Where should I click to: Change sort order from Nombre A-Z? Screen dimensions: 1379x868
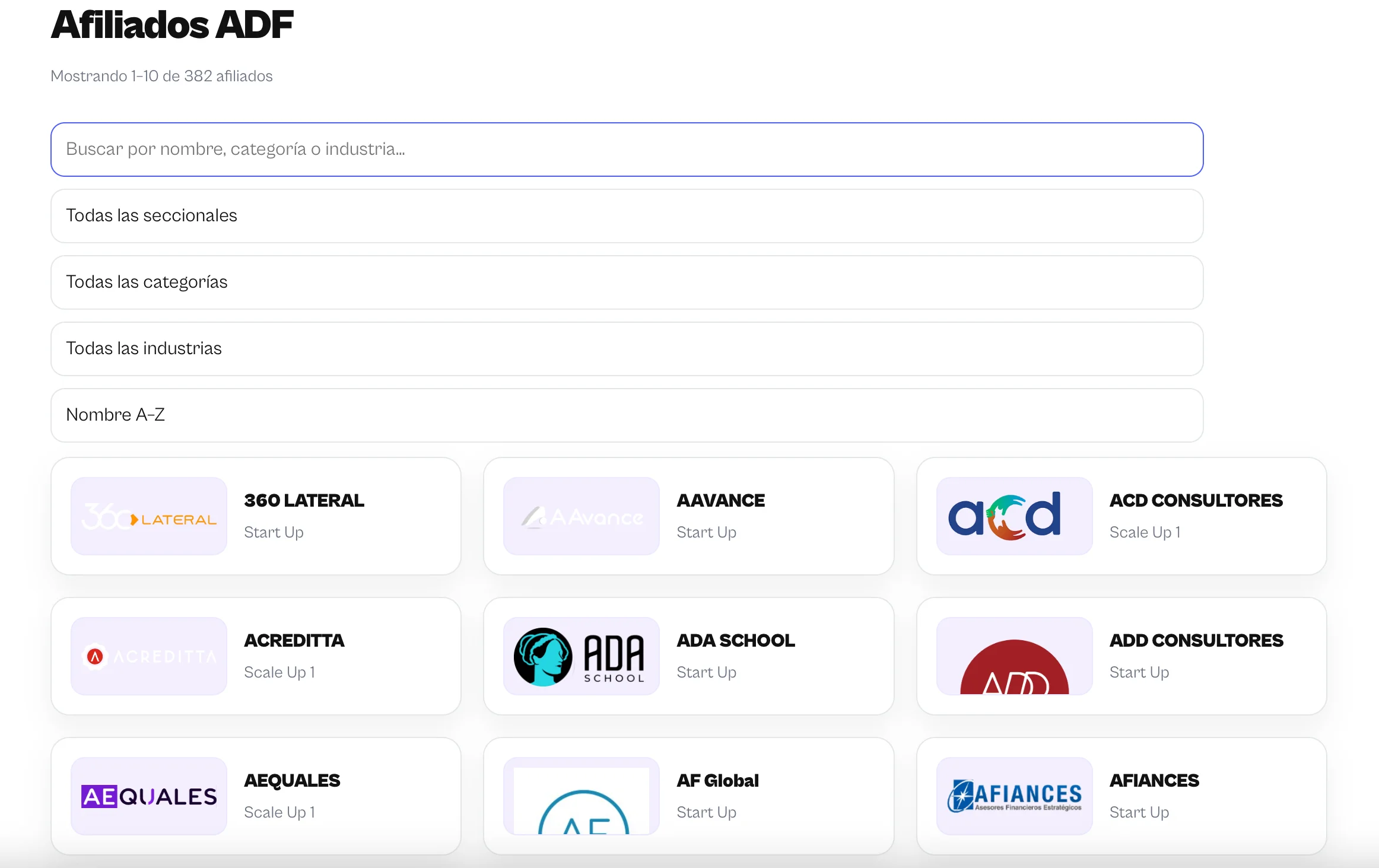(x=627, y=415)
